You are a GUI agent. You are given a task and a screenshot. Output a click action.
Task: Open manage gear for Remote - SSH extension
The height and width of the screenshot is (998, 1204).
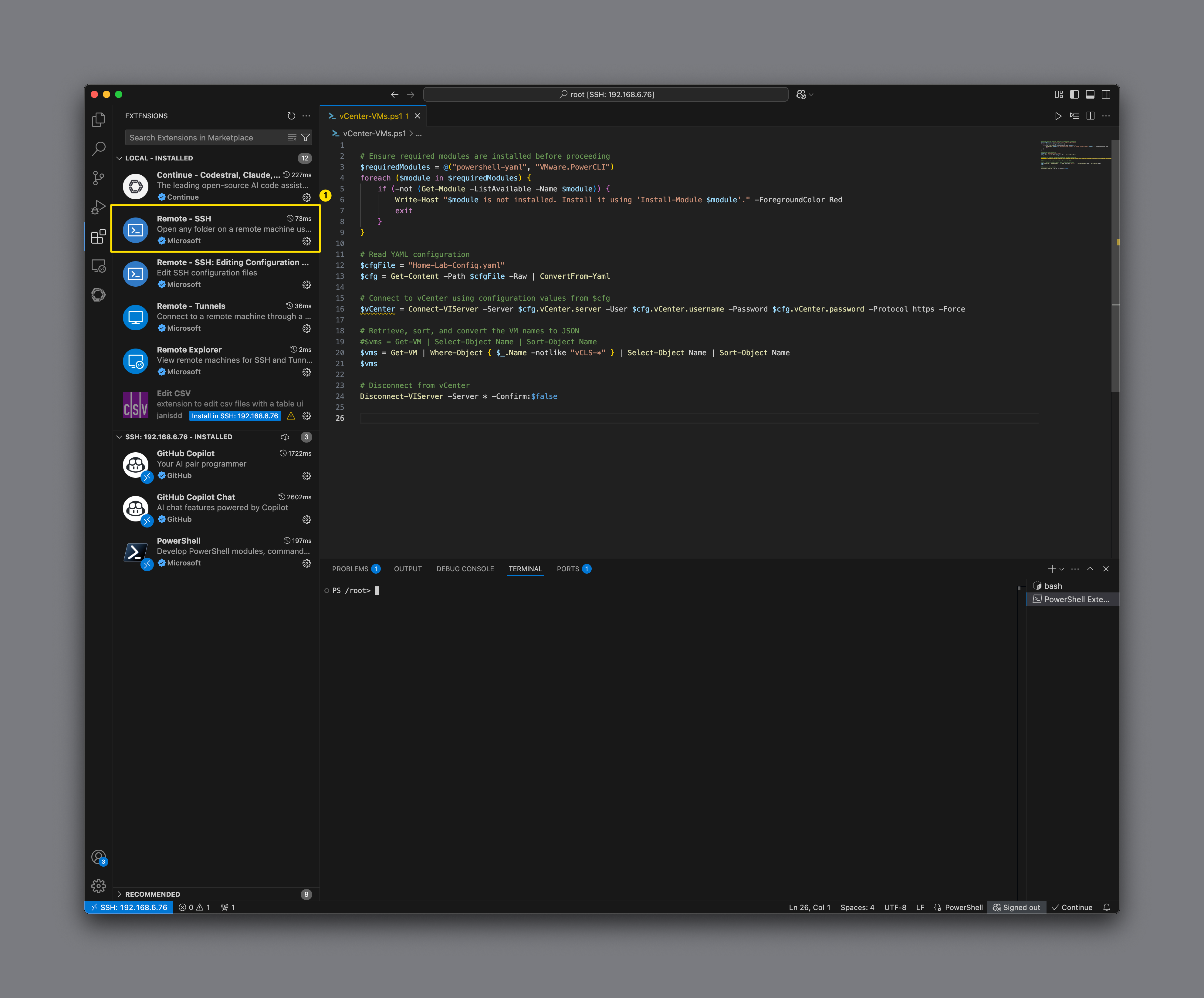pyautogui.click(x=307, y=241)
